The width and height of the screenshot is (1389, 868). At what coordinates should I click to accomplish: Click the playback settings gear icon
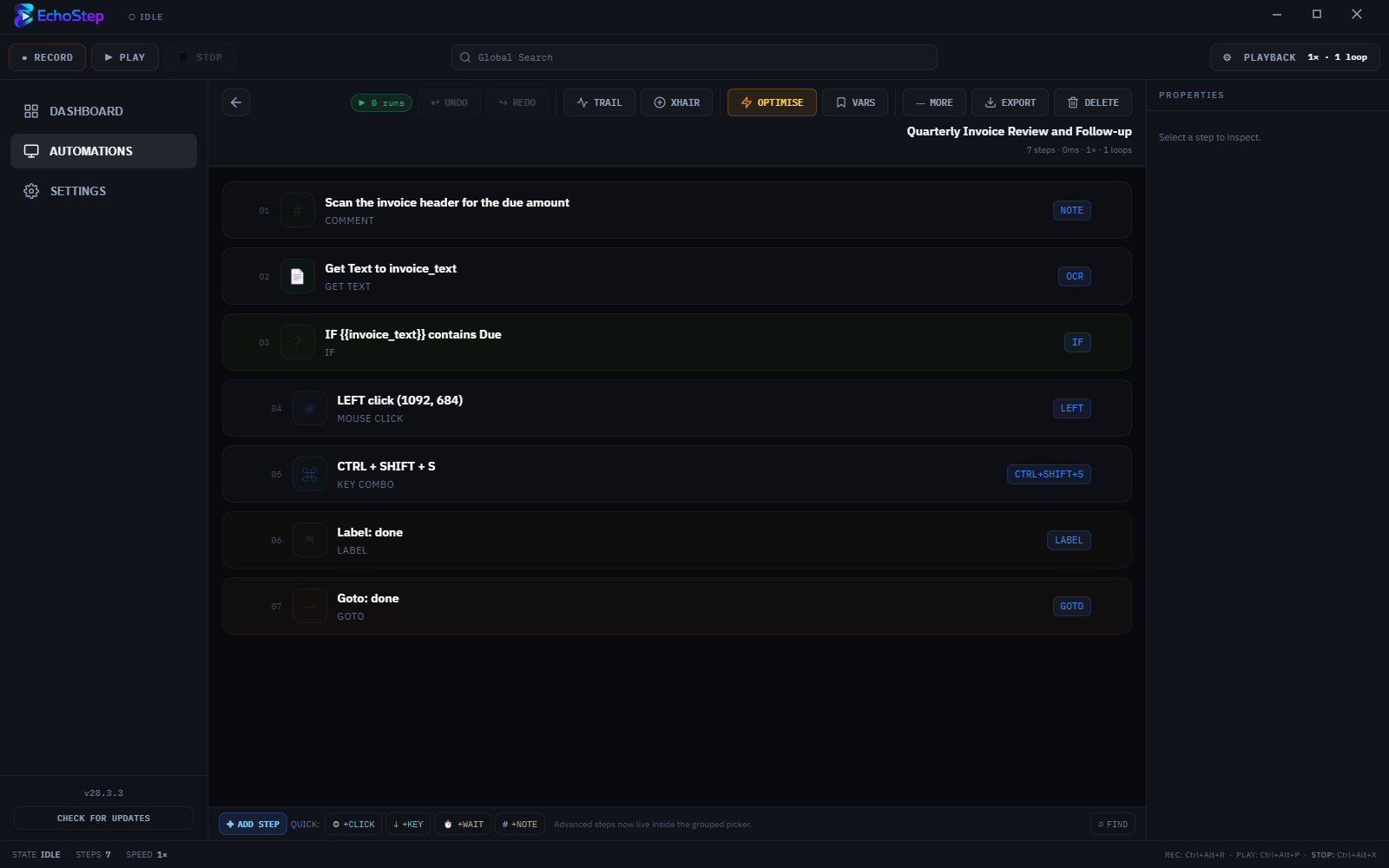point(1227,57)
